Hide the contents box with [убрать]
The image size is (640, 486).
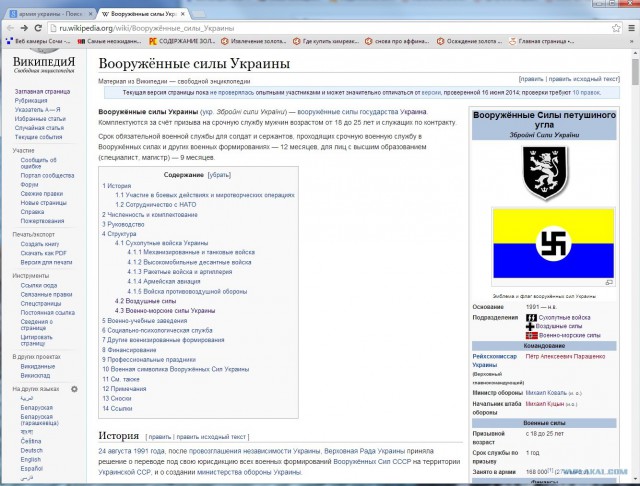pos(219,175)
